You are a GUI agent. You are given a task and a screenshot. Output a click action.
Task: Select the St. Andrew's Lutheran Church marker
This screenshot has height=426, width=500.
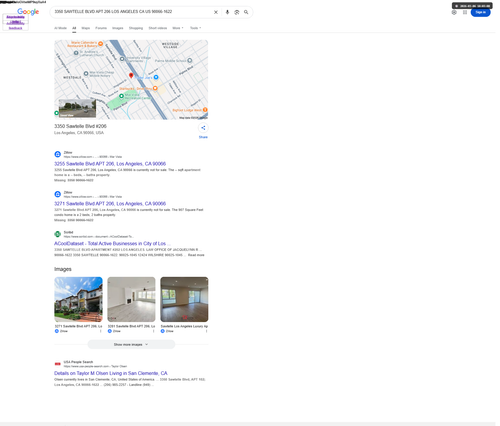point(76,53)
